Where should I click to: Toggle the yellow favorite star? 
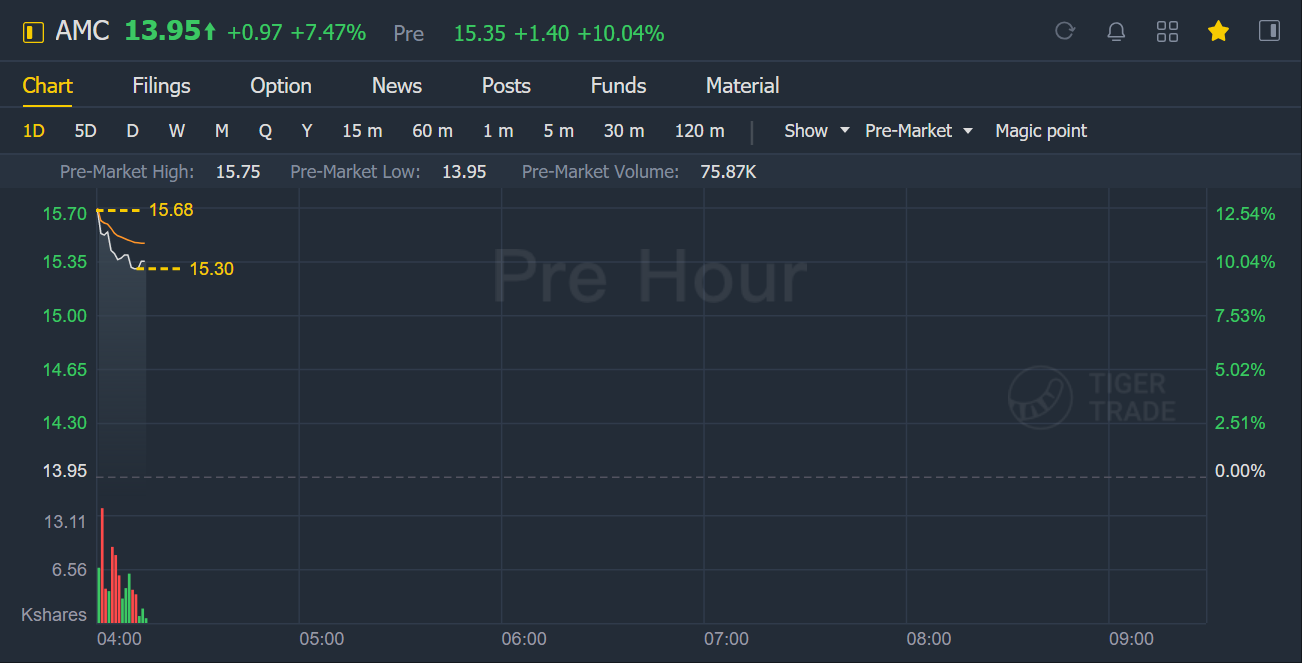1218,32
